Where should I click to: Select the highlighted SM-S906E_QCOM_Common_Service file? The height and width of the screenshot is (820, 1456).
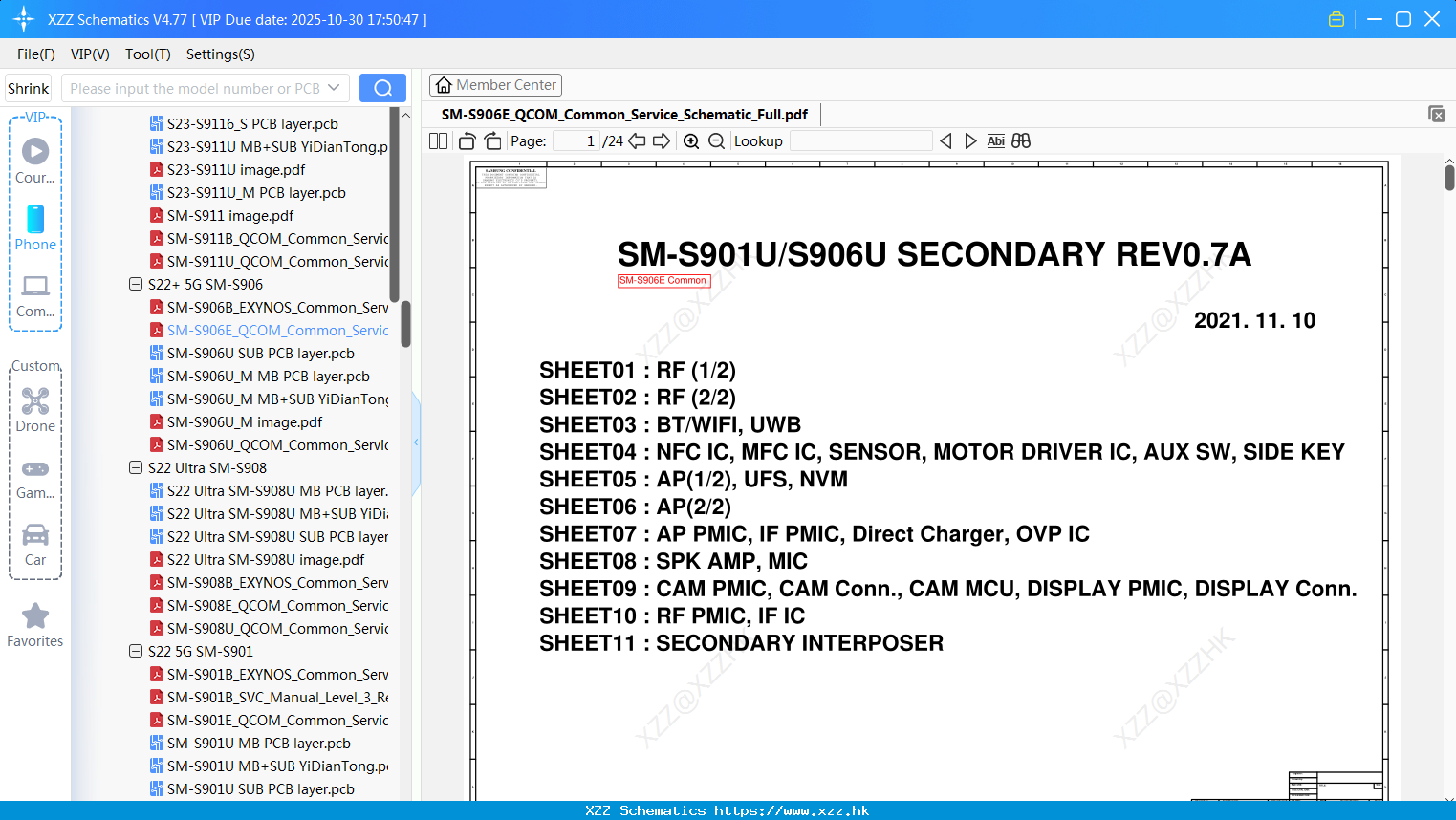269,330
